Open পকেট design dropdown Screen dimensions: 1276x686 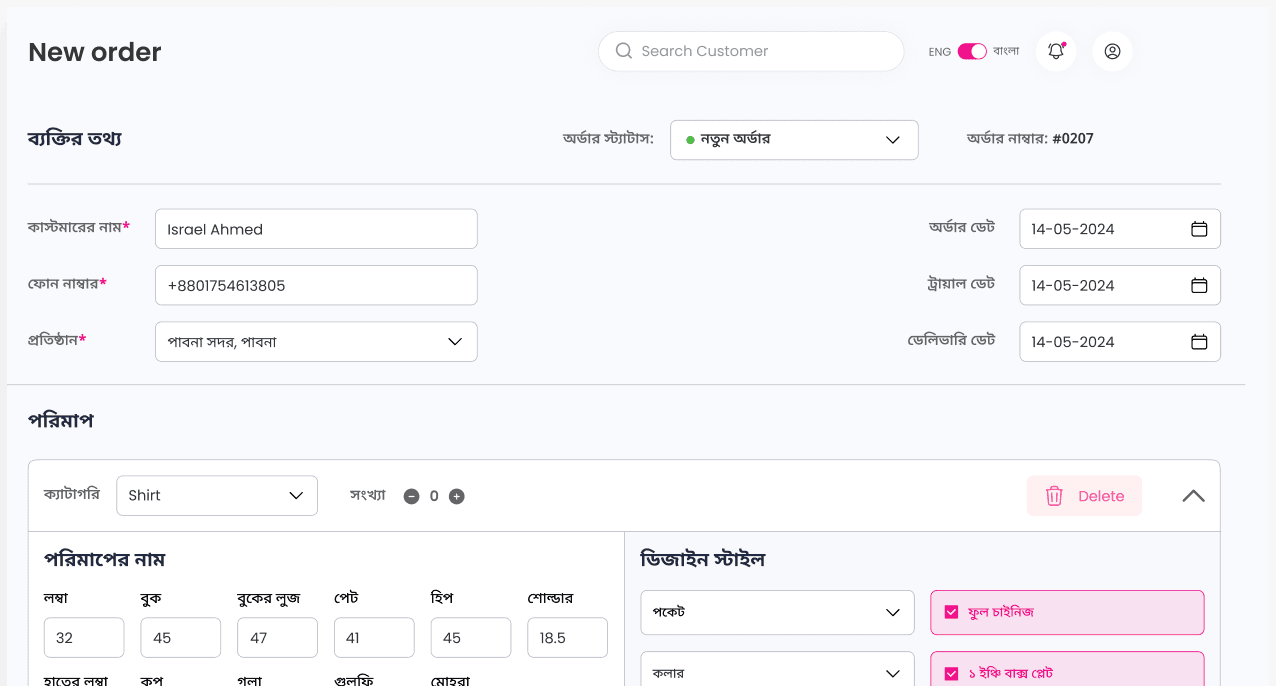pyautogui.click(x=777, y=612)
